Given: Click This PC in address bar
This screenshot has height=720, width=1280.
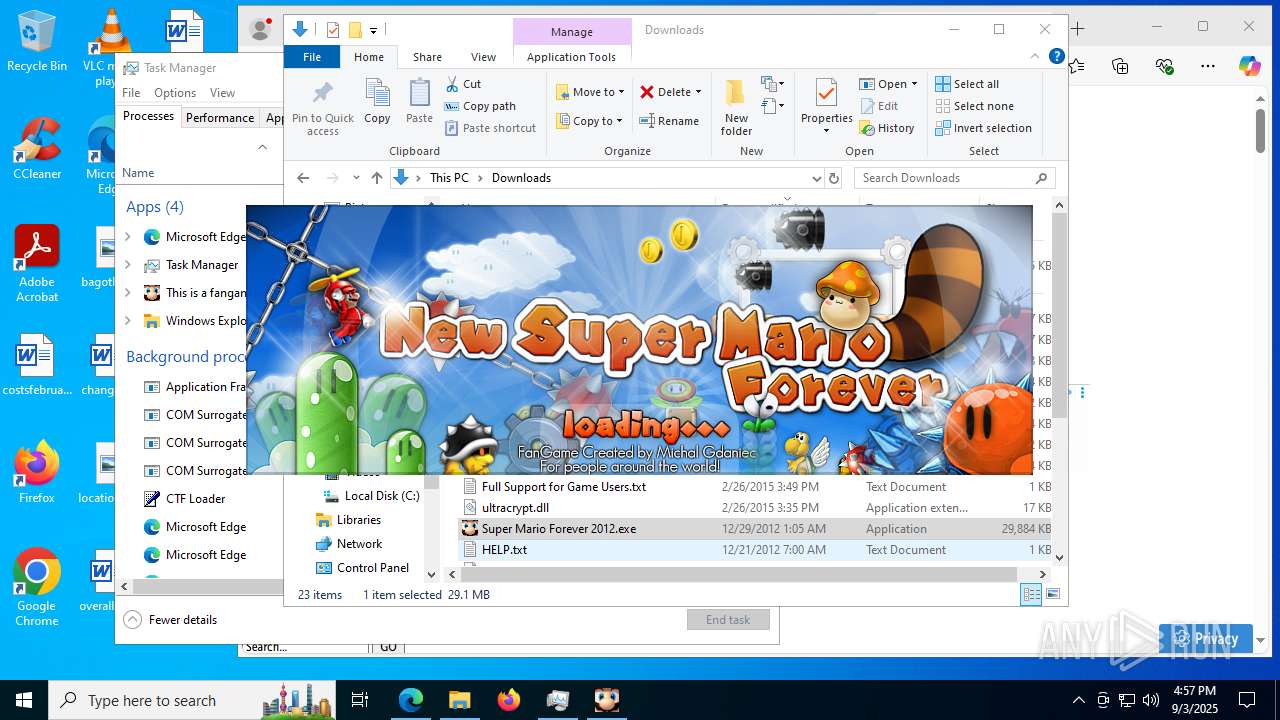Looking at the screenshot, I should tap(449, 178).
